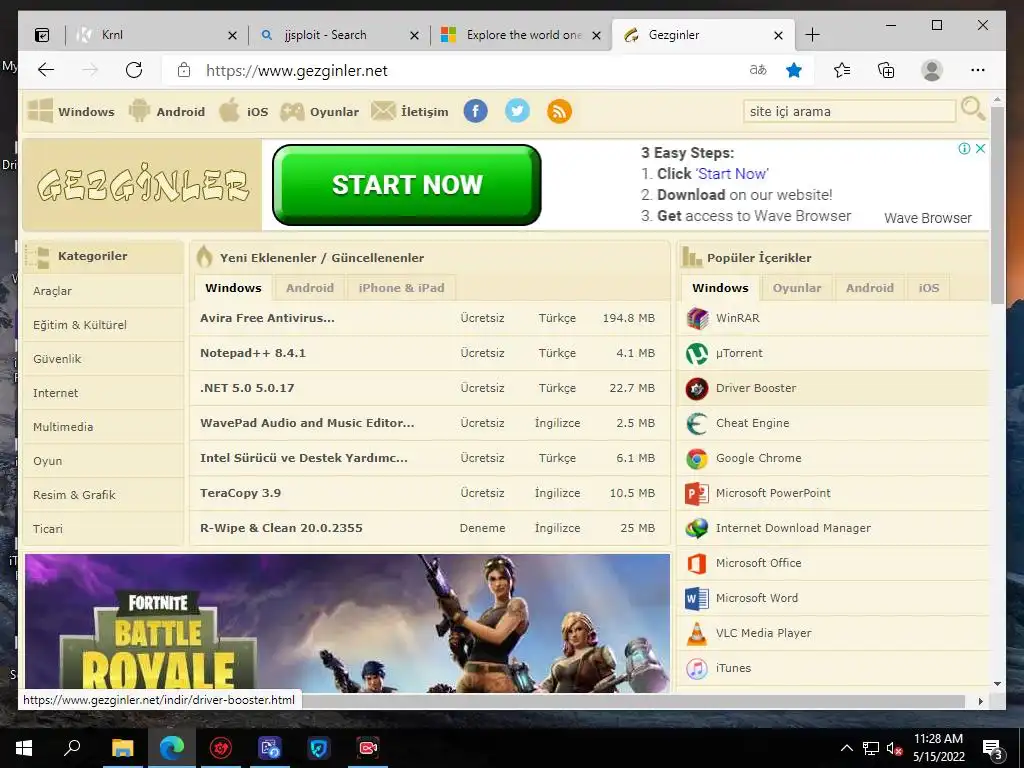Open a new browser tab
The image size is (1024, 768).
pos(812,35)
